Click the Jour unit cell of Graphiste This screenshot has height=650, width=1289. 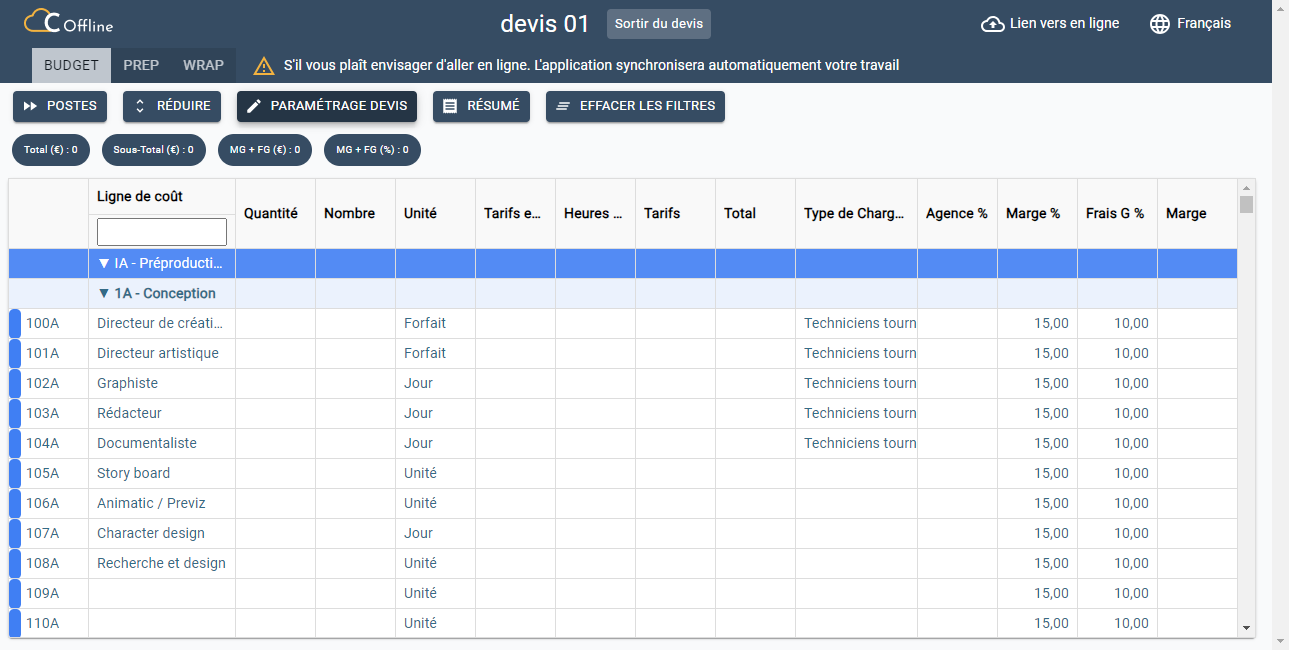coord(435,384)
